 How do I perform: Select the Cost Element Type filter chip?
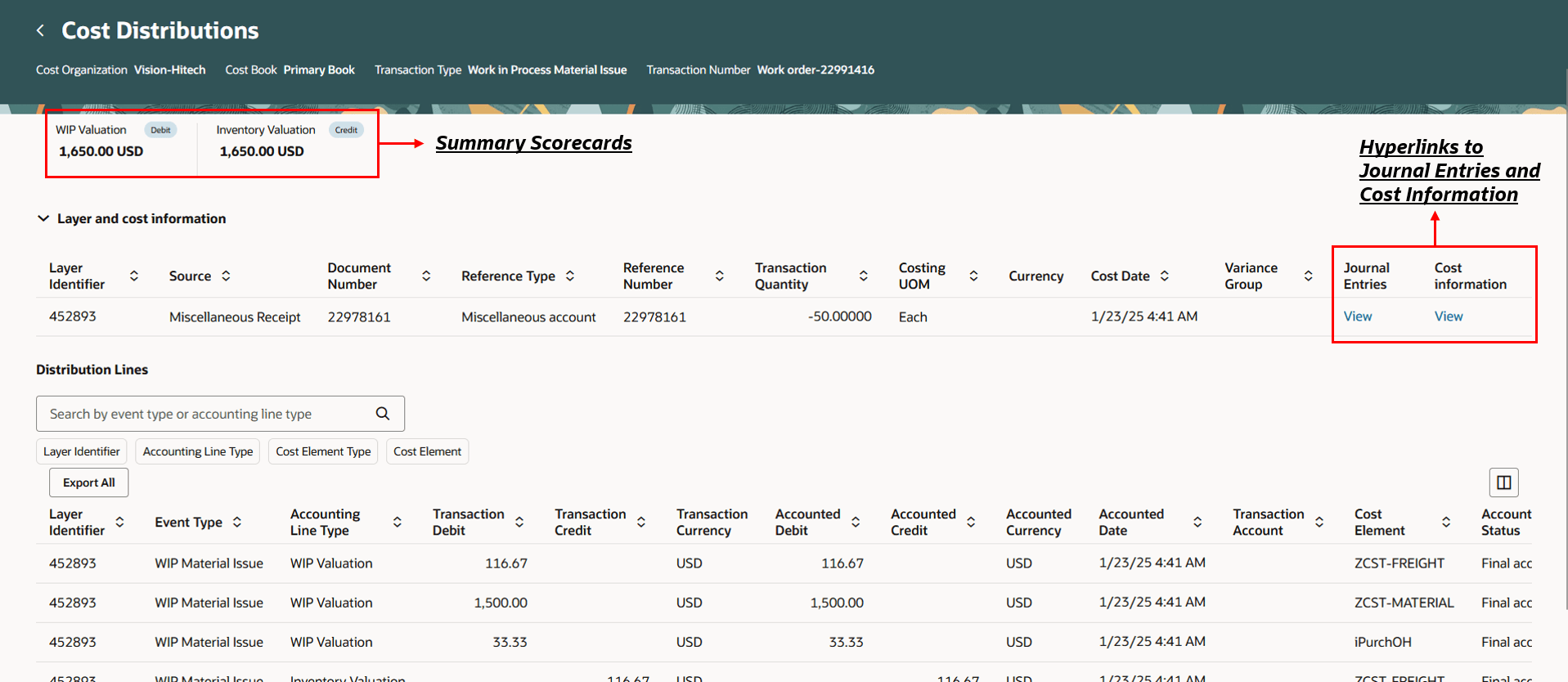(323, 451)
